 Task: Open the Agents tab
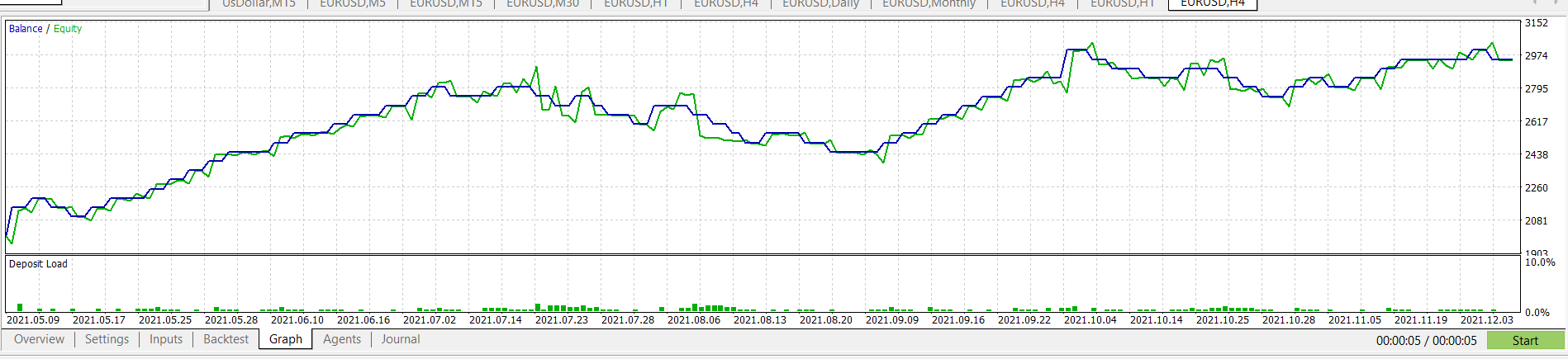[x=342, y=339]
